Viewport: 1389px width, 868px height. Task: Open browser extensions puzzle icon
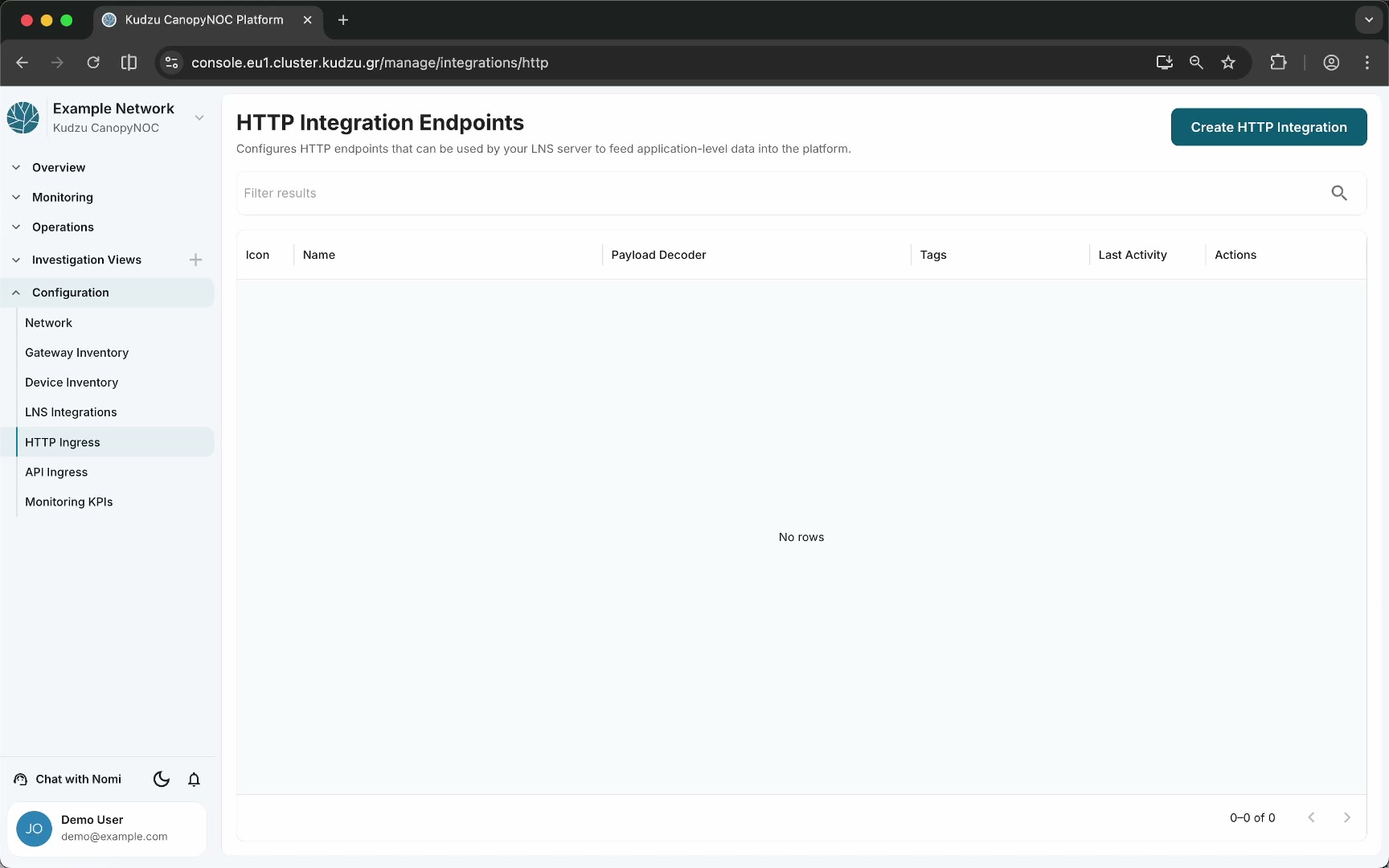pos(1278,63)
